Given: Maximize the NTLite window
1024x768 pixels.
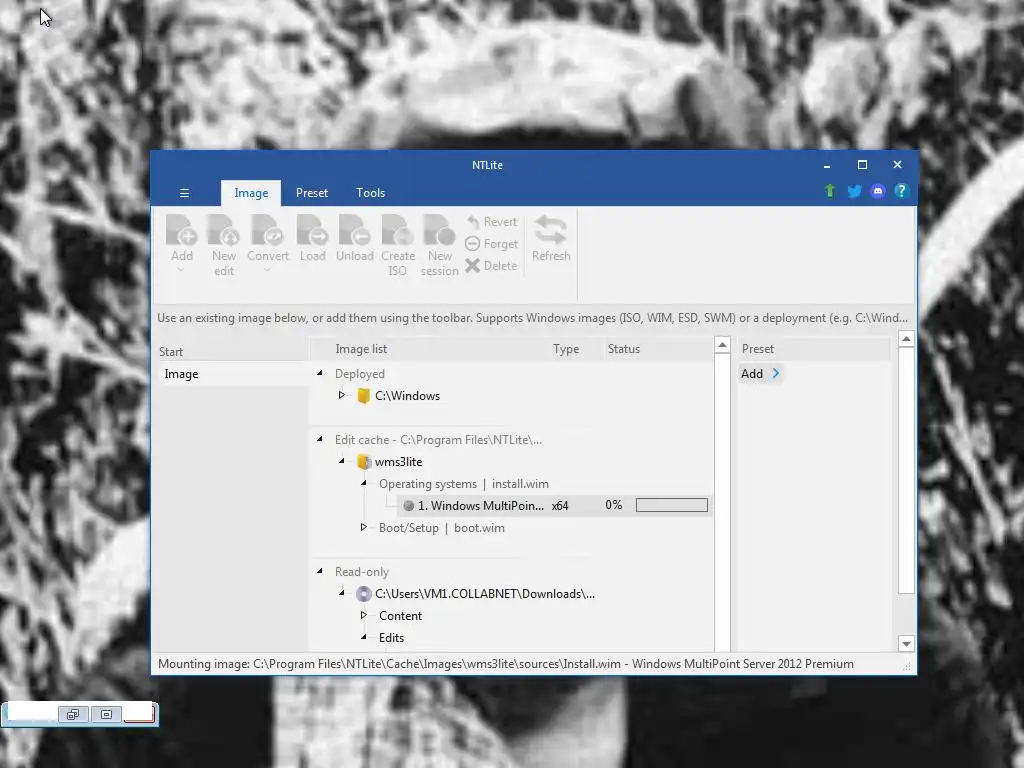Looking at the screenshot, I should click(862, 165).
